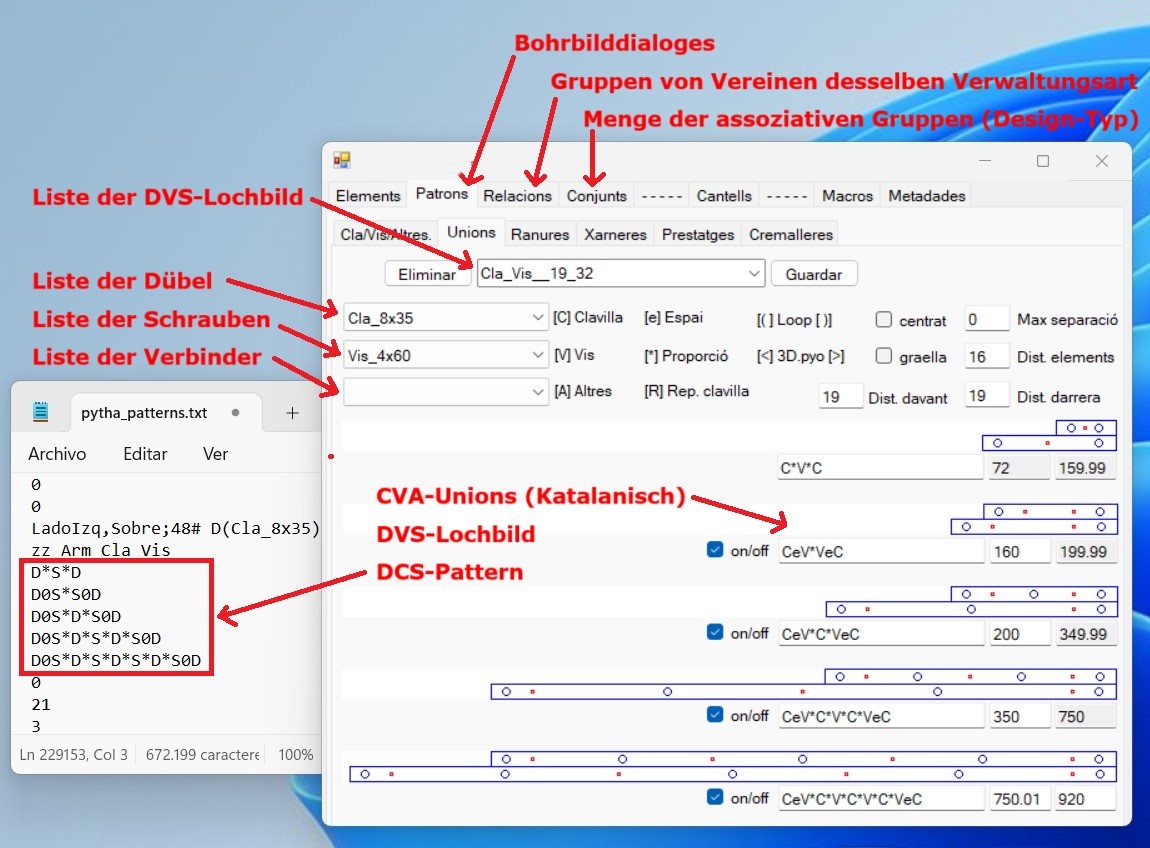Close the pytha_patterns.txt tab via dot indicator
This screenshot has width=1150, height=848.
(235, 412)
